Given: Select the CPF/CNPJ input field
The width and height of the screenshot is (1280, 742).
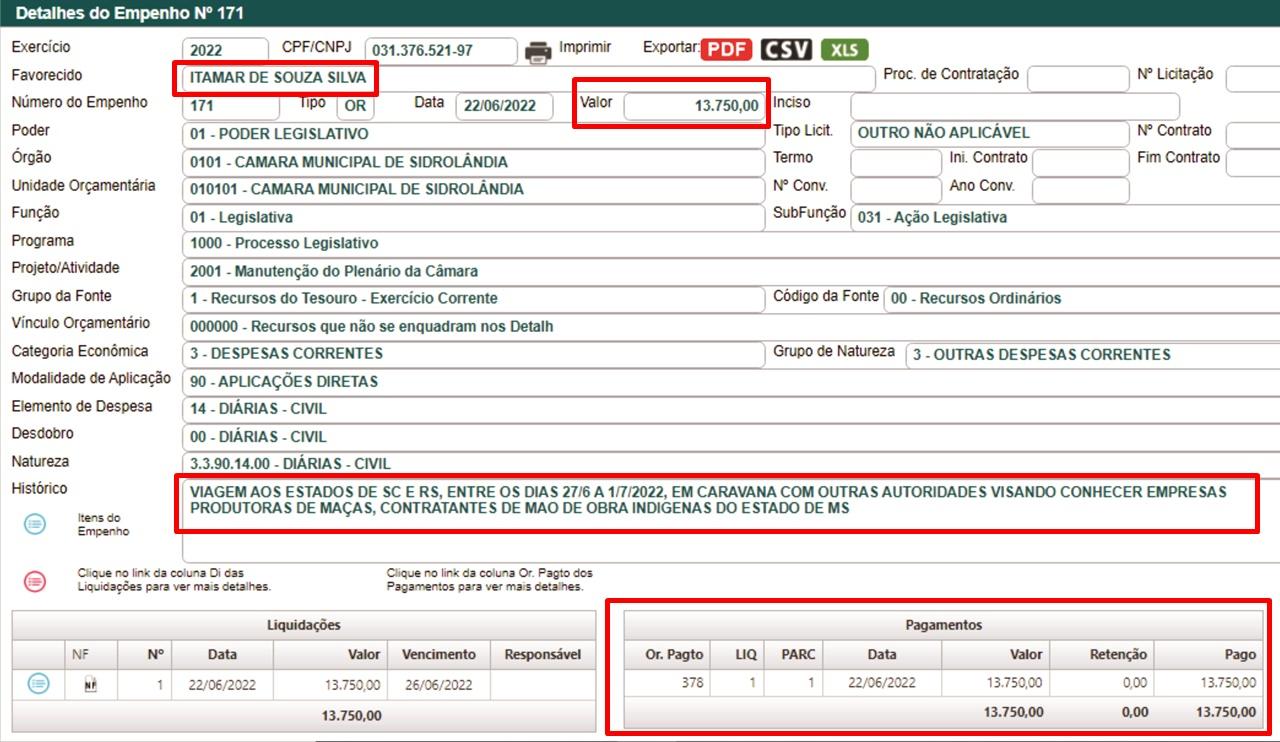Looking at the screenshot, I should coord(440,51).
